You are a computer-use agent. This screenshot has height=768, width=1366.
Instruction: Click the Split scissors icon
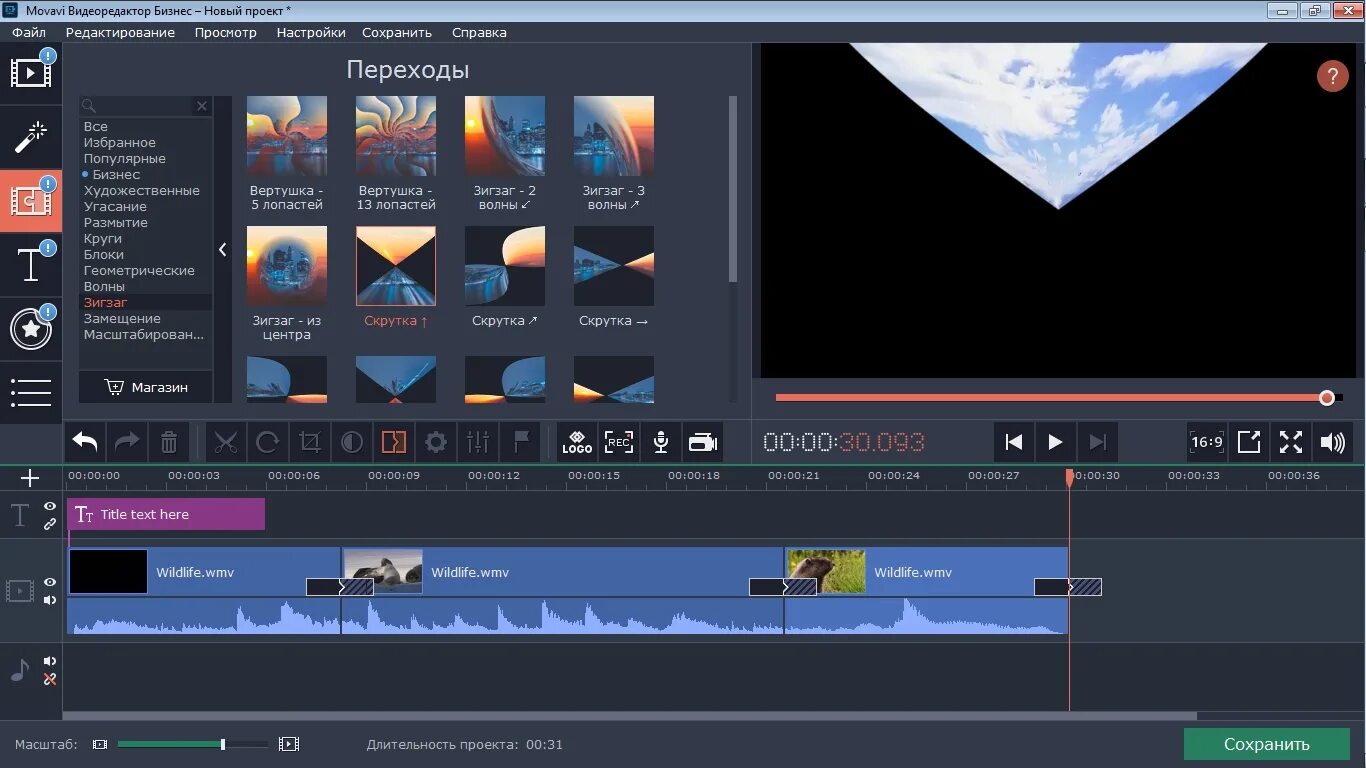point(226,442)
